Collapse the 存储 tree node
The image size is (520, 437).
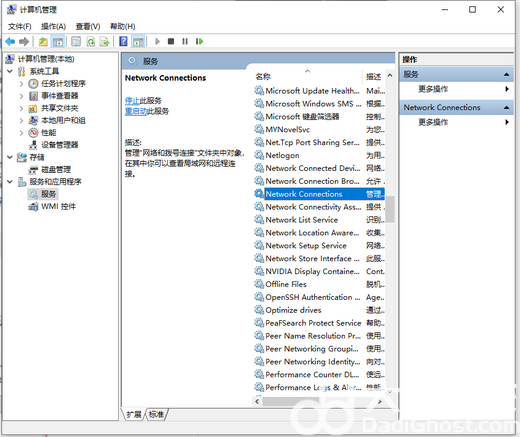[10, 157]
